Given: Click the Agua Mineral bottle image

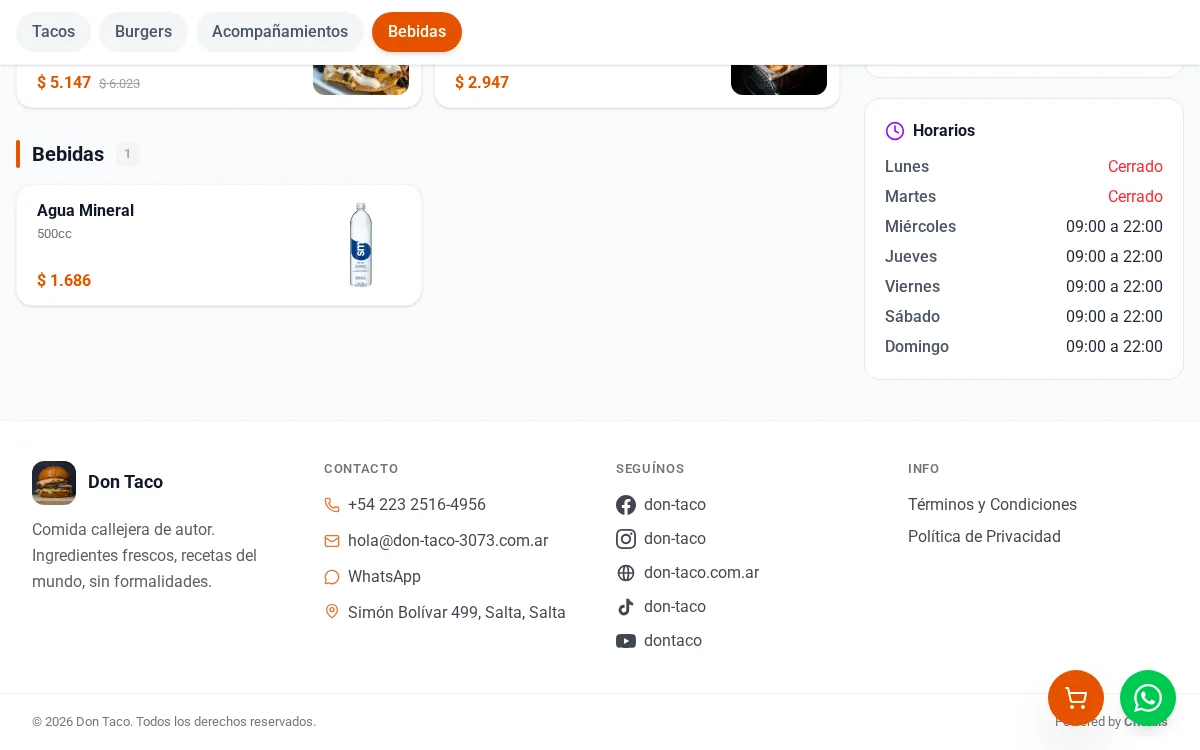Looking at the screenshot, I should [x=361, y=245].
